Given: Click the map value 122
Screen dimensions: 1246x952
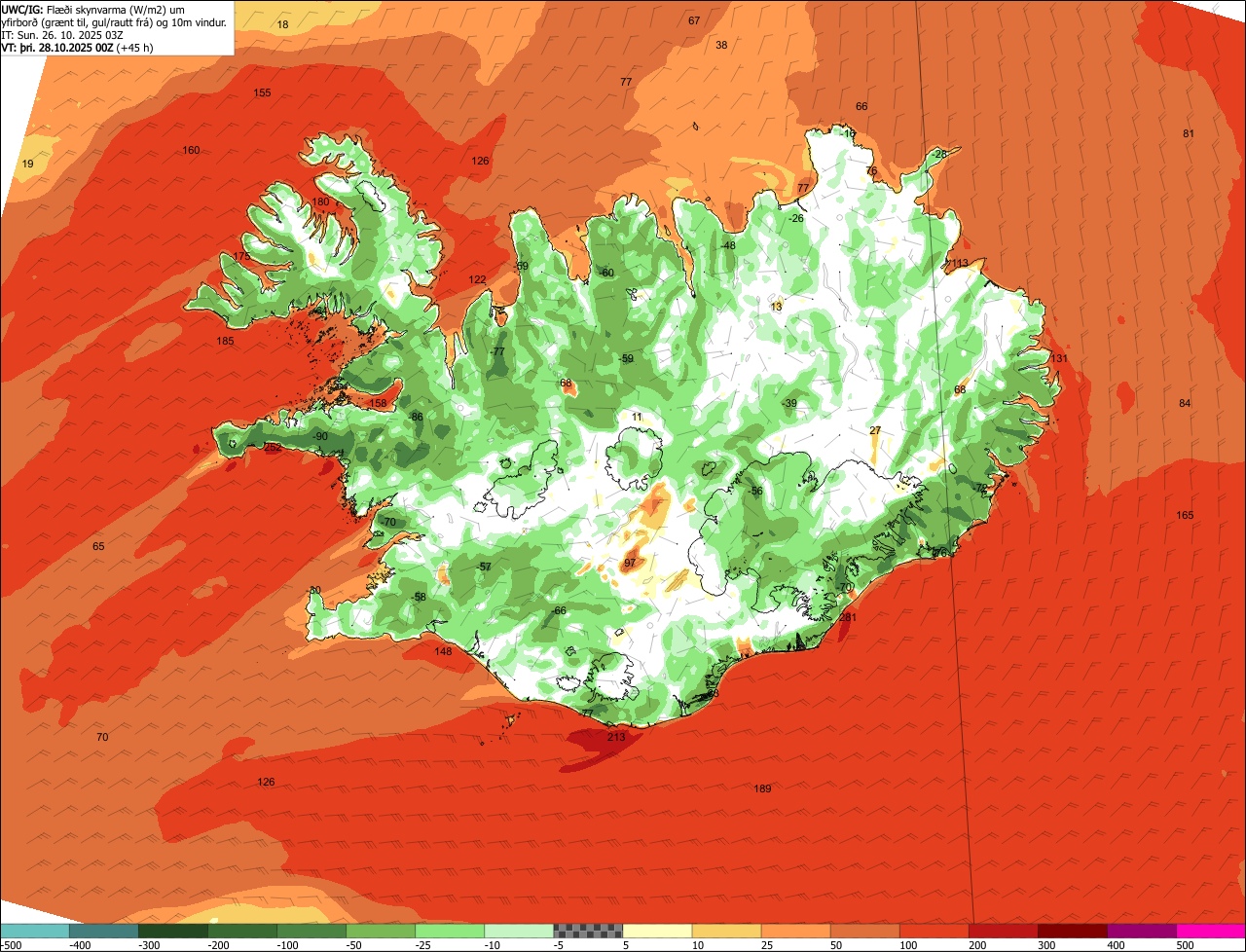Looking at the screenshot, I should click(477, 280).
